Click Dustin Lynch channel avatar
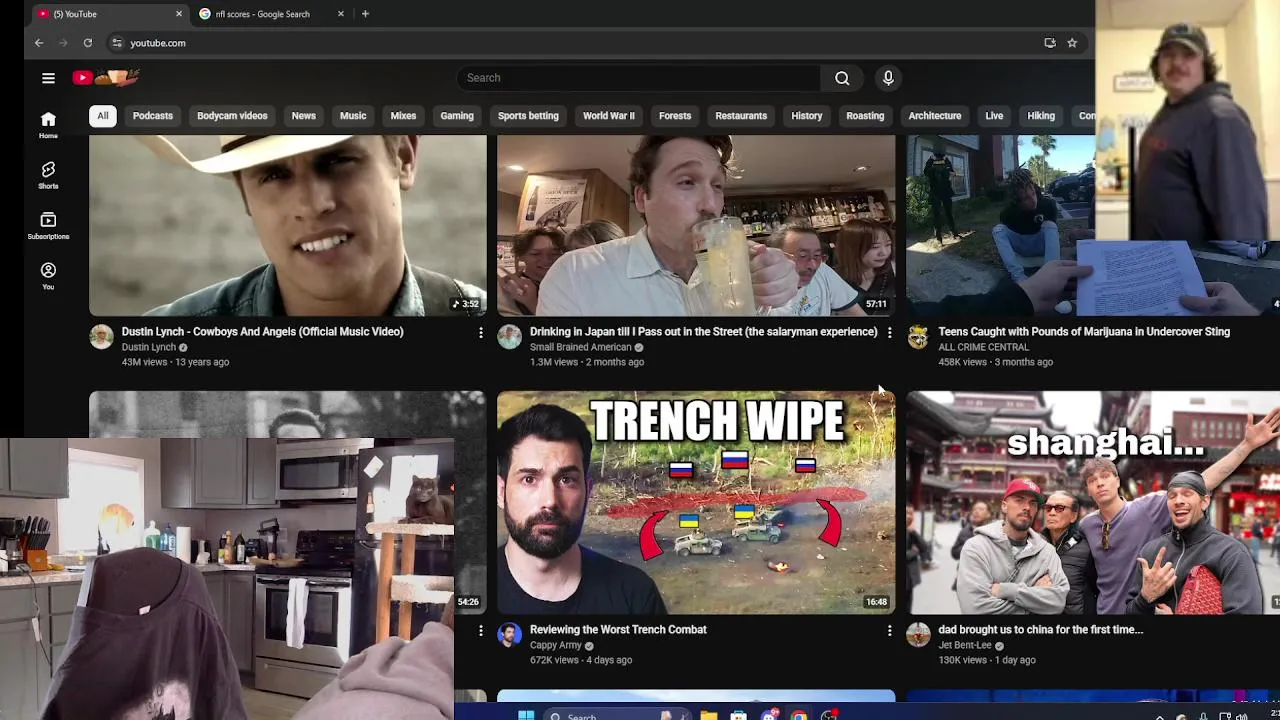The width and height of the screenshot is (1280, 720). (x=101, y=337)
